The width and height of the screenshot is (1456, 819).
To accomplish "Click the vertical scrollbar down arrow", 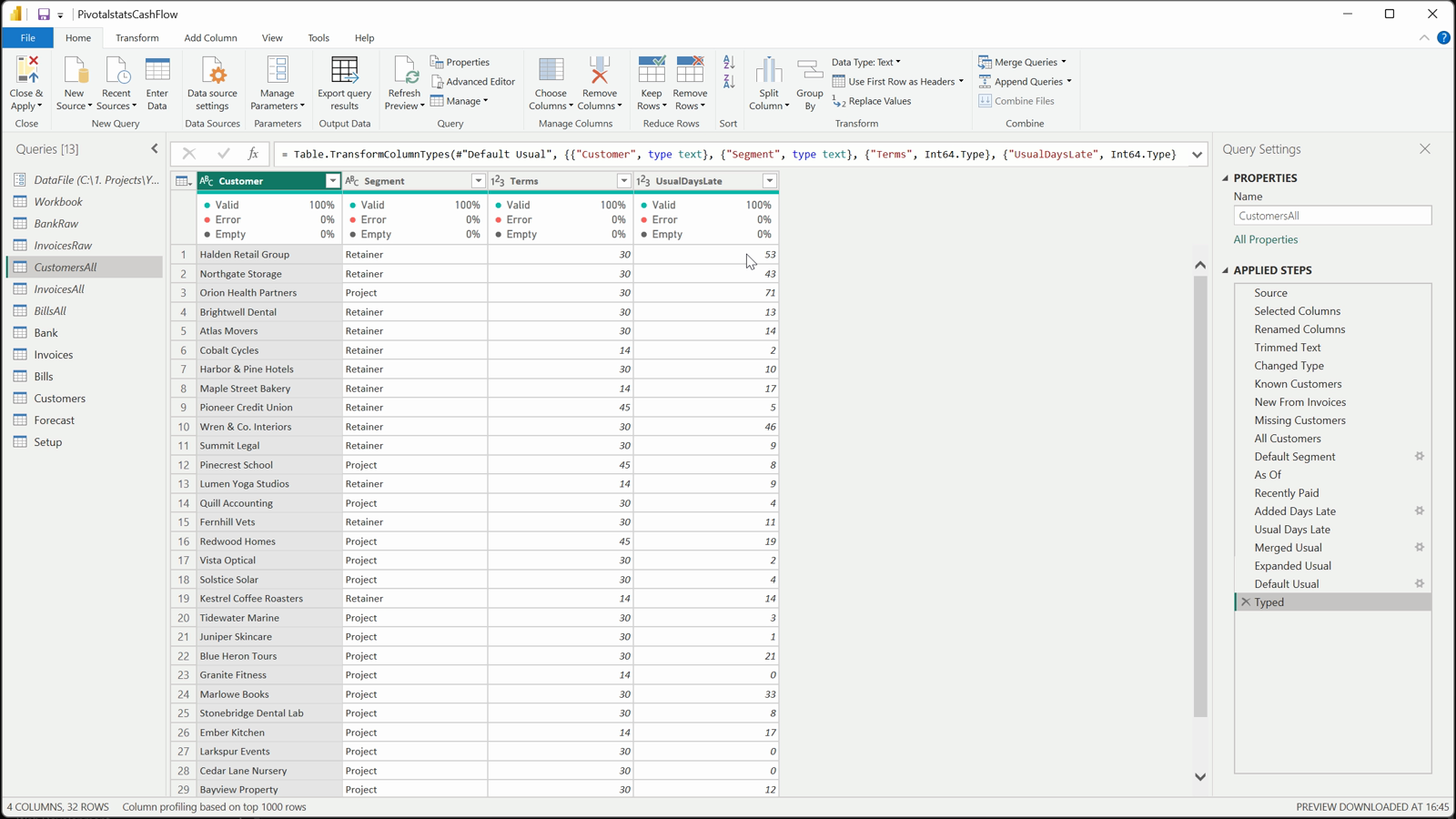I will (x=1200, y=777).
